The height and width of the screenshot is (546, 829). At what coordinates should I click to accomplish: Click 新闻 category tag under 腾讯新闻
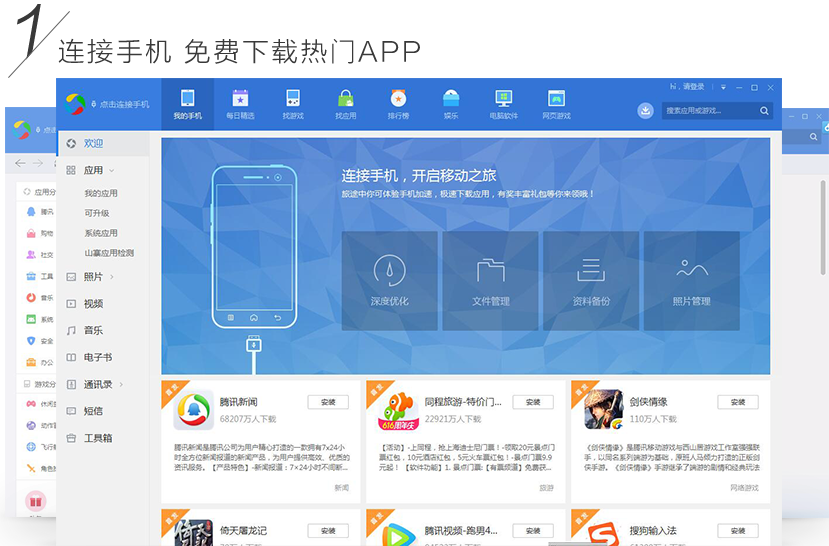[x=342, y=488]
